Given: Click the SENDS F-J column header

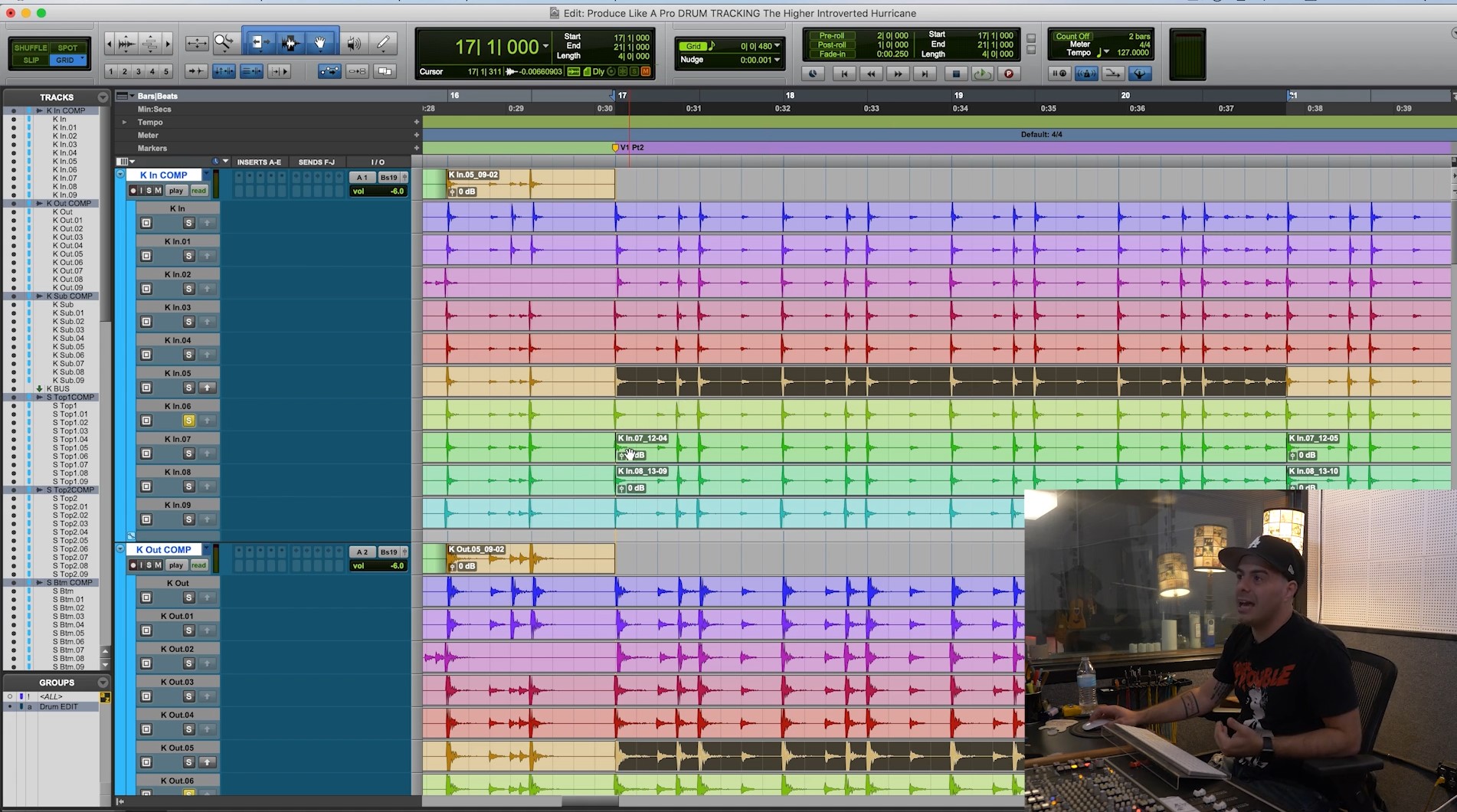Looking at the screenshot, I should tap(316, 162).
